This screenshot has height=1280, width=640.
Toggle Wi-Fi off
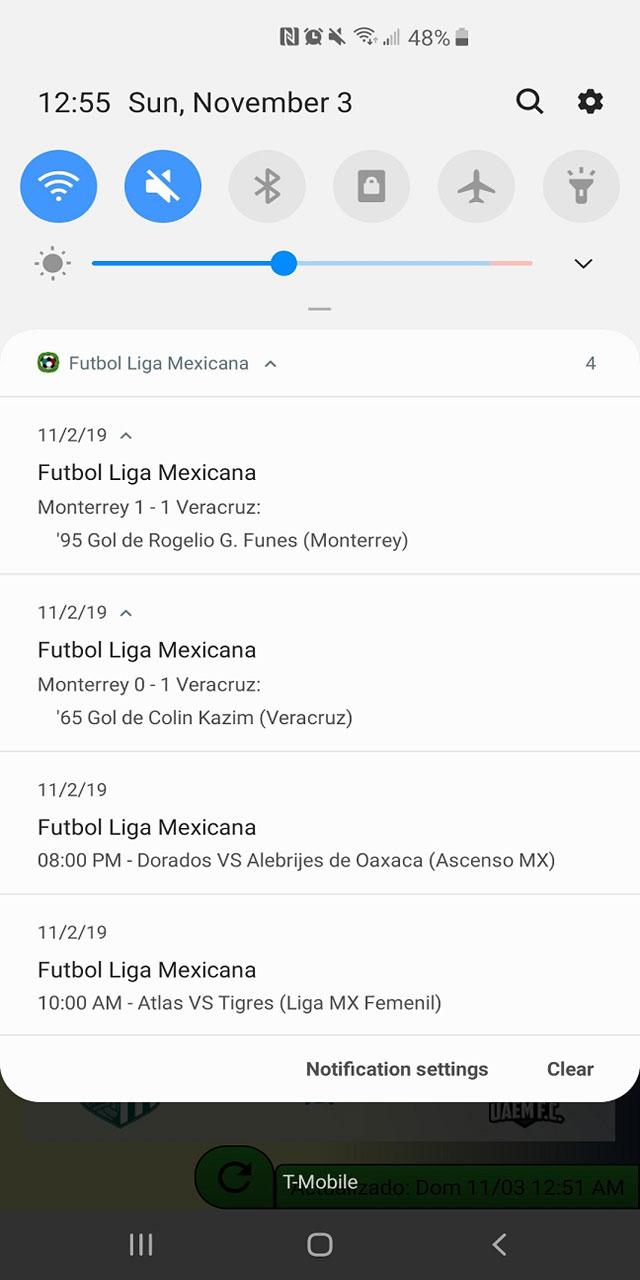click(58, 186)
